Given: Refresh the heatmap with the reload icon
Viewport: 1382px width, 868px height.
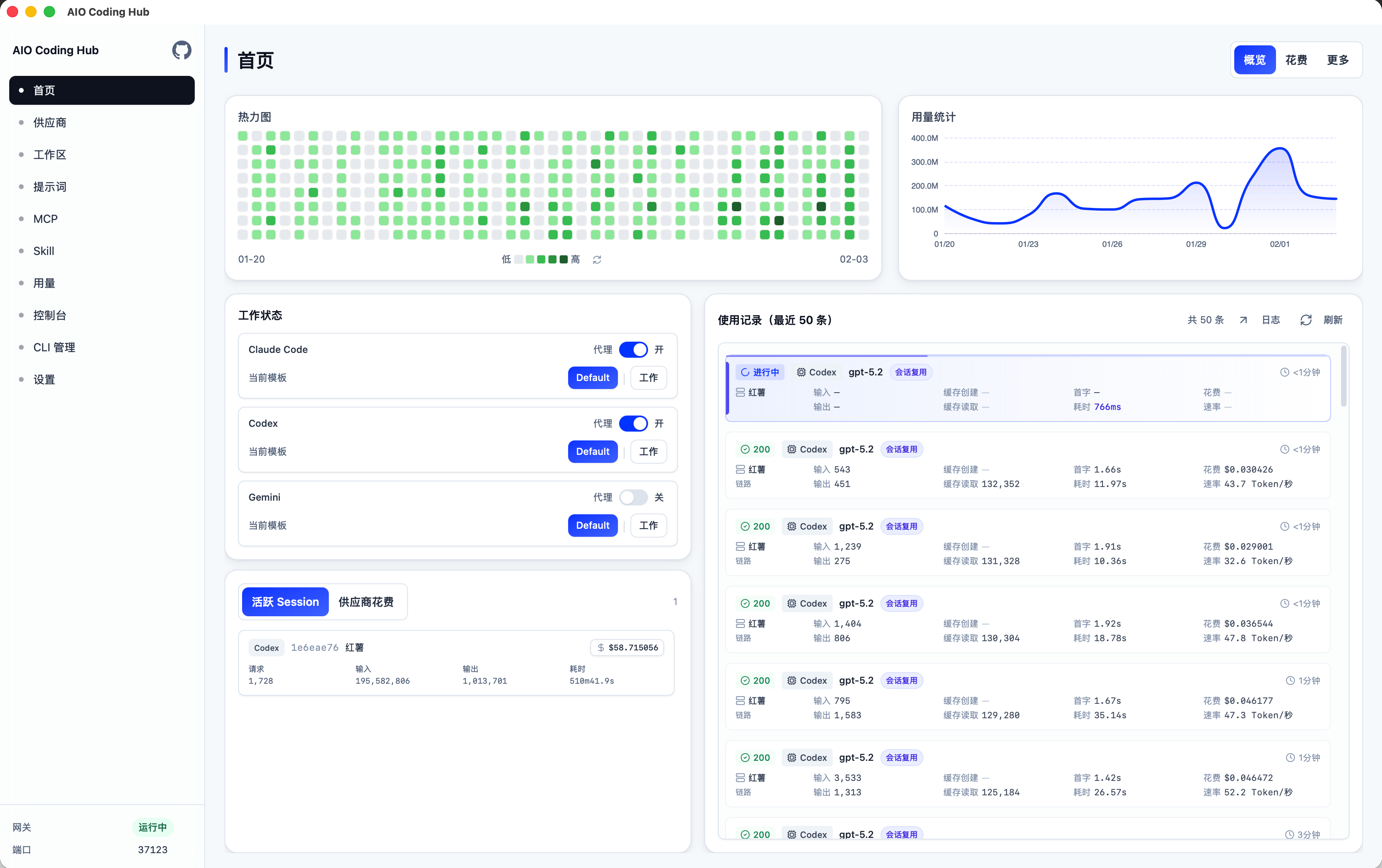Looking at the screenshot, I should point(597,260).
